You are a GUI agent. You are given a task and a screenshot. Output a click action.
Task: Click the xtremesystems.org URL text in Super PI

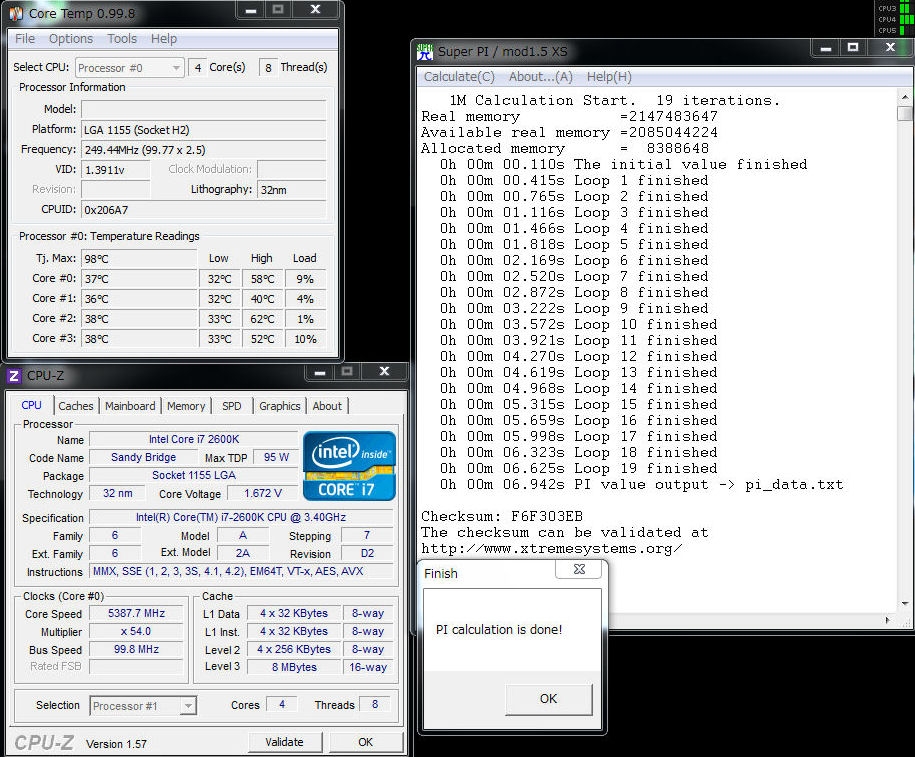551,549
